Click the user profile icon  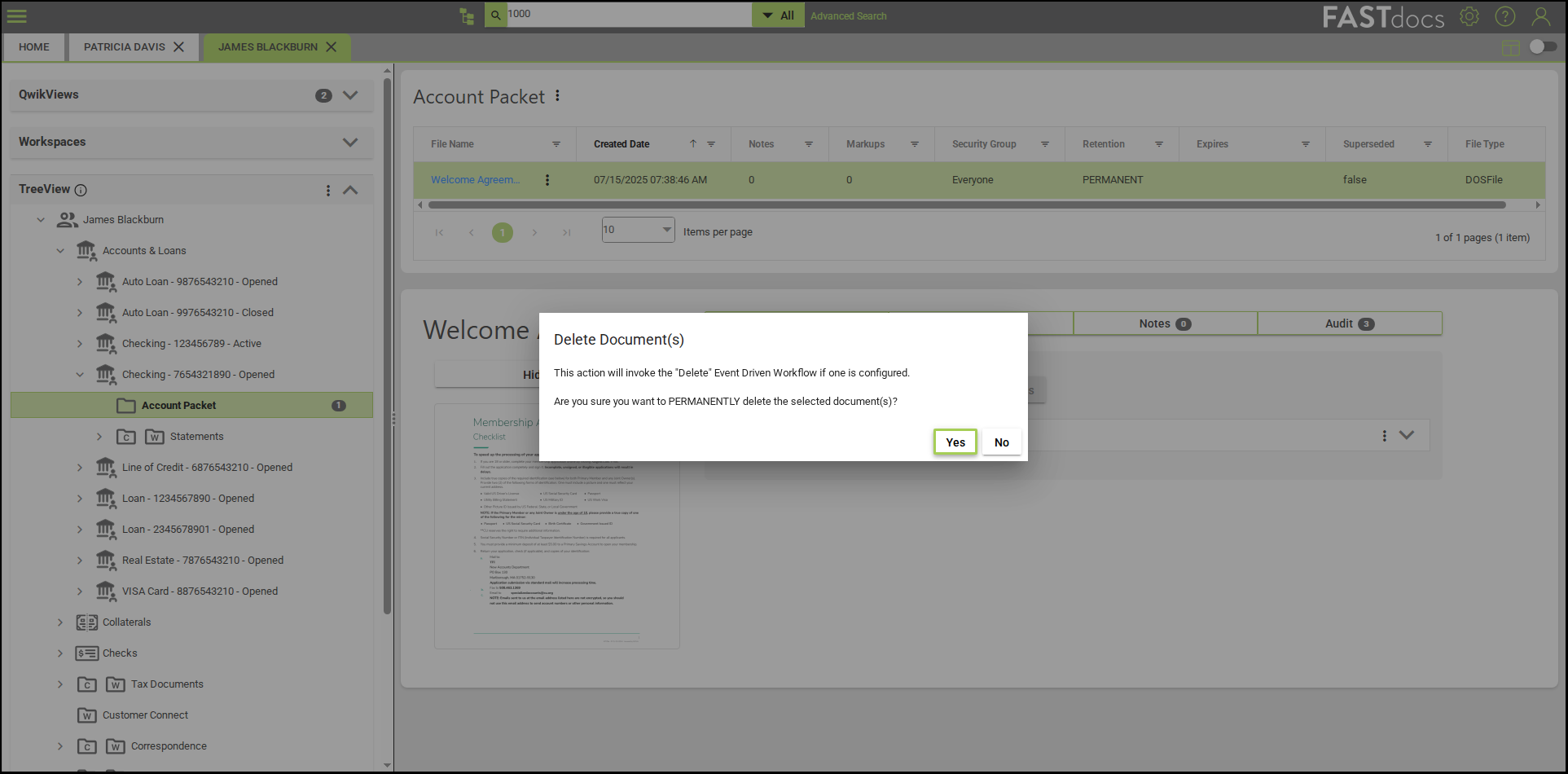1540,16
